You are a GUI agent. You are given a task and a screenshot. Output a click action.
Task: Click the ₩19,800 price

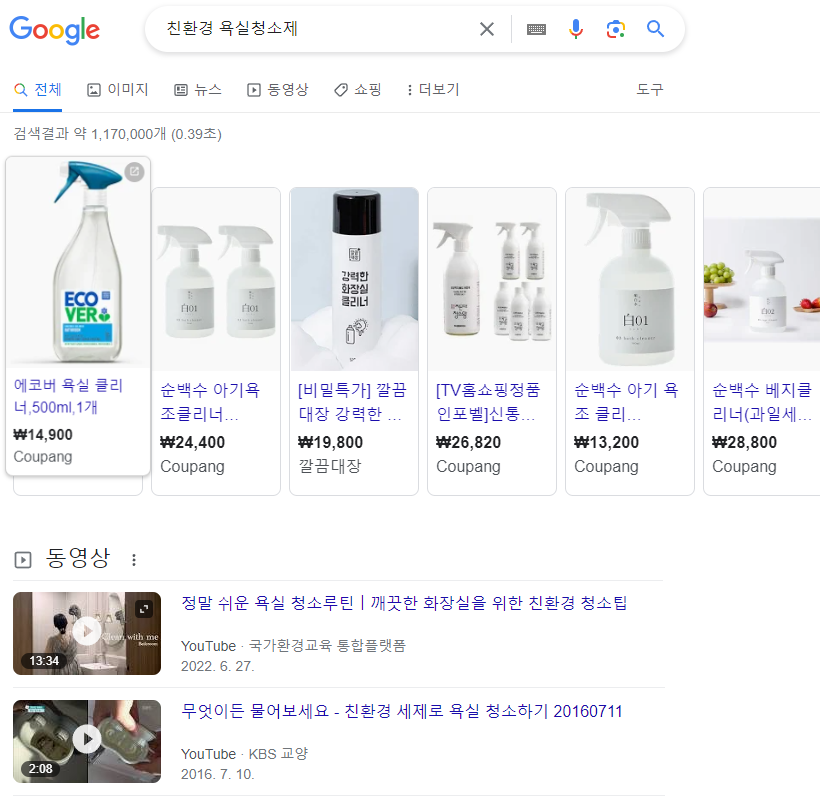click(x=330, y=442)
